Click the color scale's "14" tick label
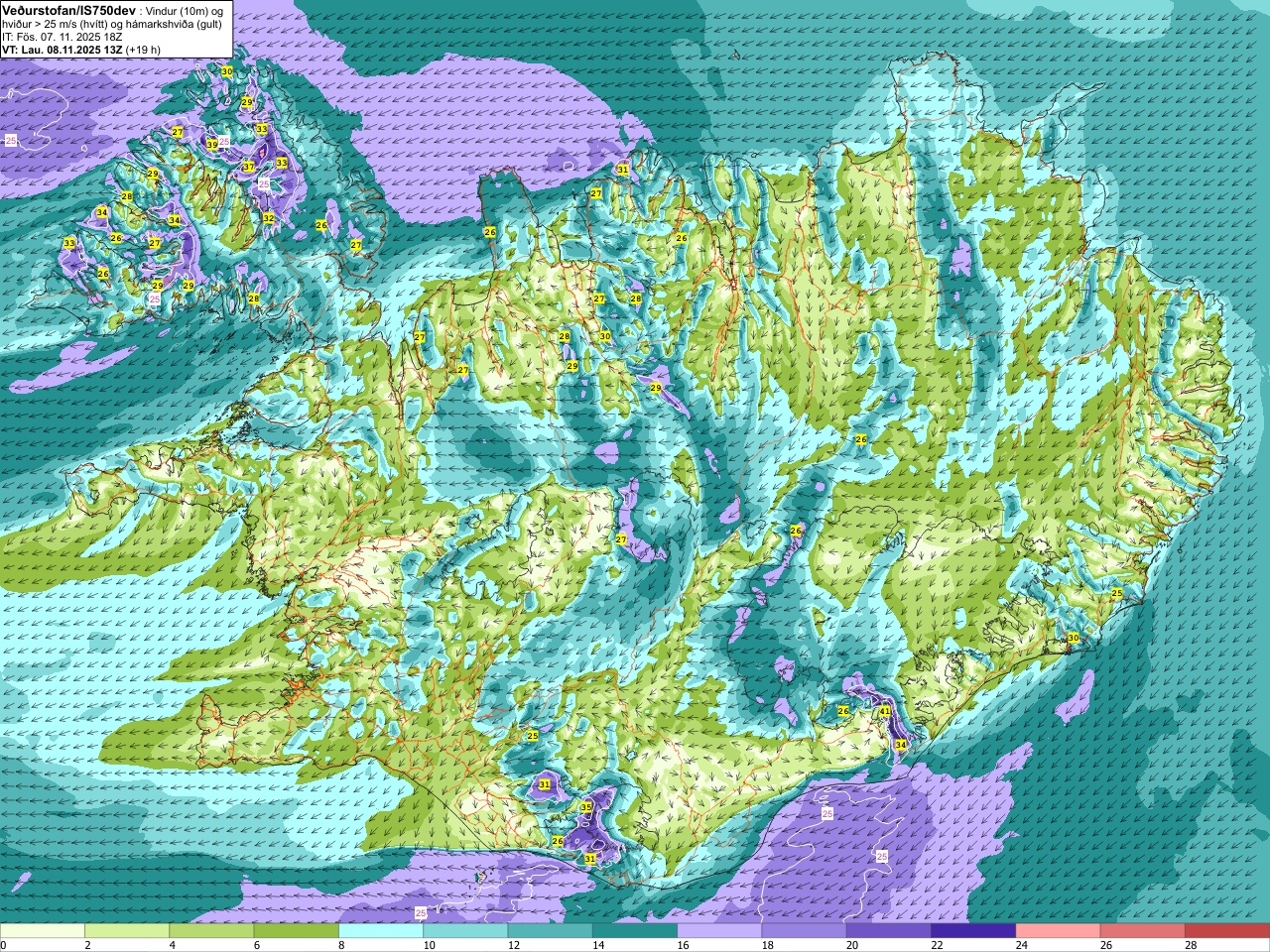The height and width of the screenshot is (952, 1270). point(598,945)
